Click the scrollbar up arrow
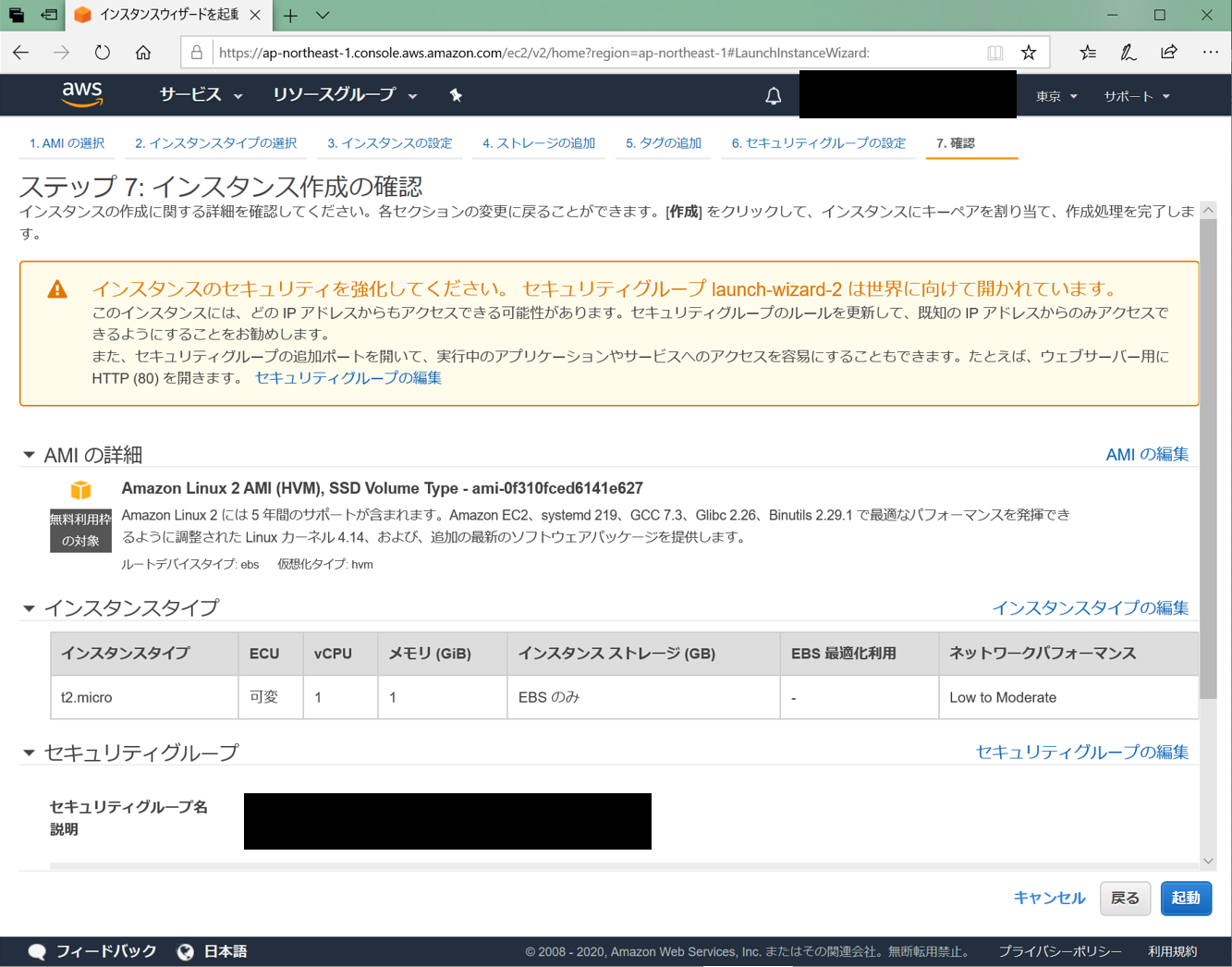This screenshot has width=1232, height=967. (1208, 211)
